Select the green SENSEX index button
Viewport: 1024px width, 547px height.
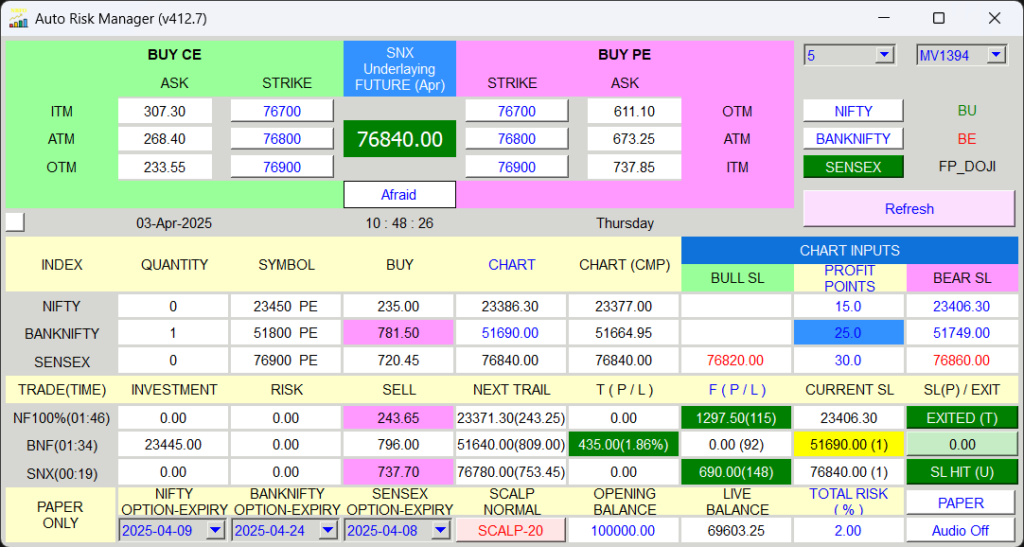point(853,167)
